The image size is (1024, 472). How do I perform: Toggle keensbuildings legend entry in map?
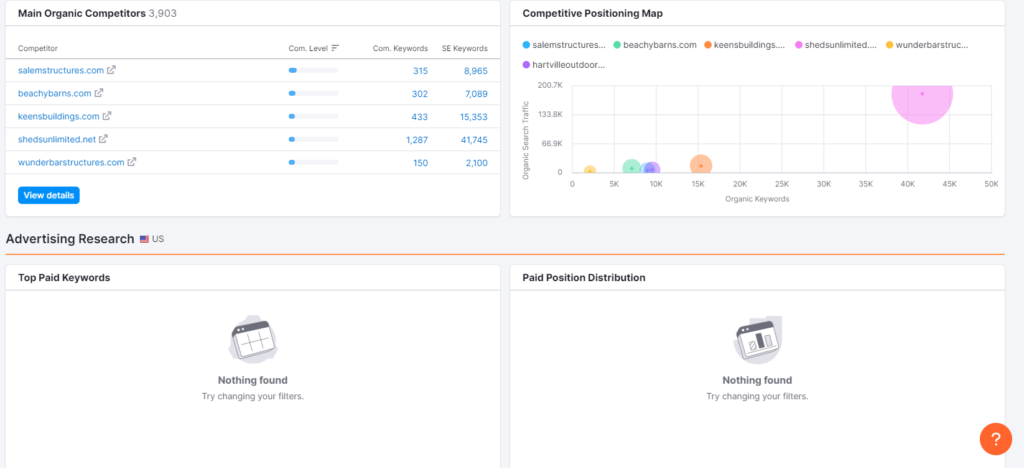tap(744, 45)
